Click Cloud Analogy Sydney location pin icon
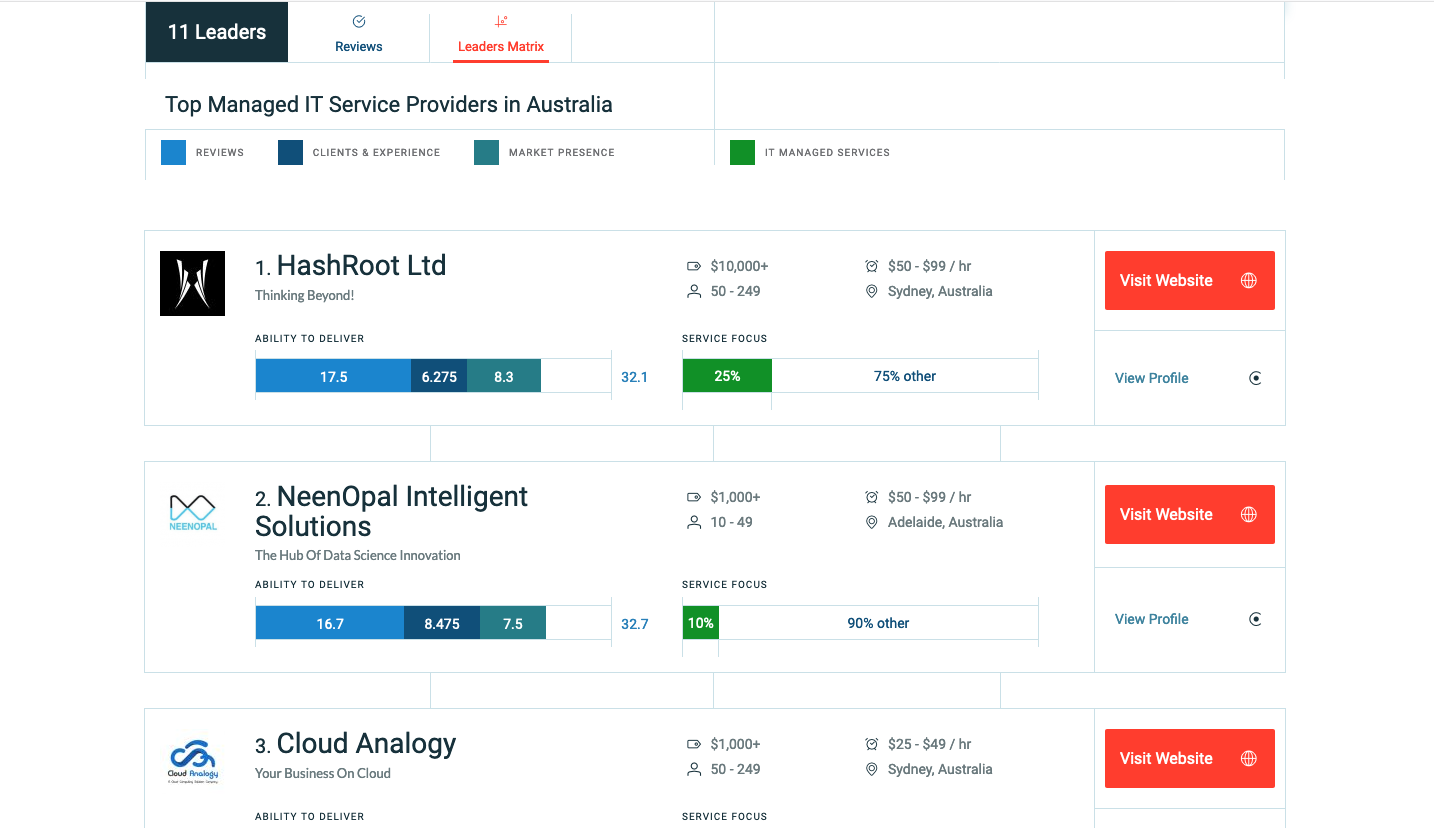Viewport: 1434px width, 828px height. 871,769
